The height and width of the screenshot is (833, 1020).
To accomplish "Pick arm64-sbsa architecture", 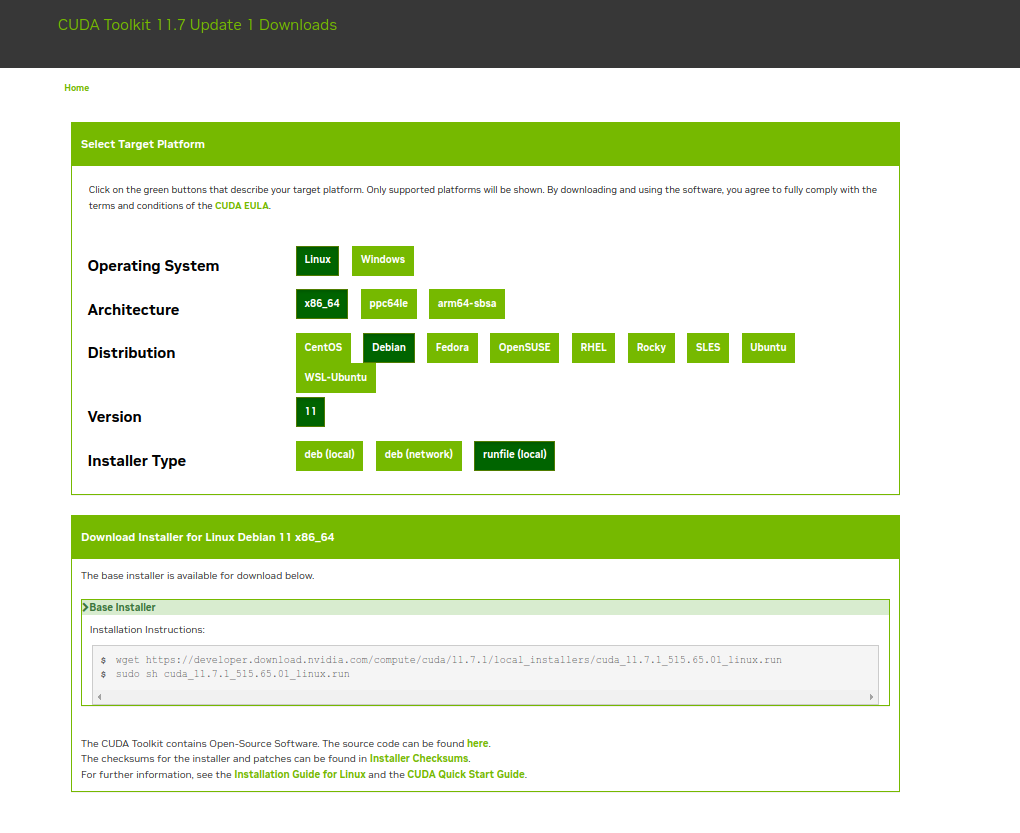I will click(467, 304).
